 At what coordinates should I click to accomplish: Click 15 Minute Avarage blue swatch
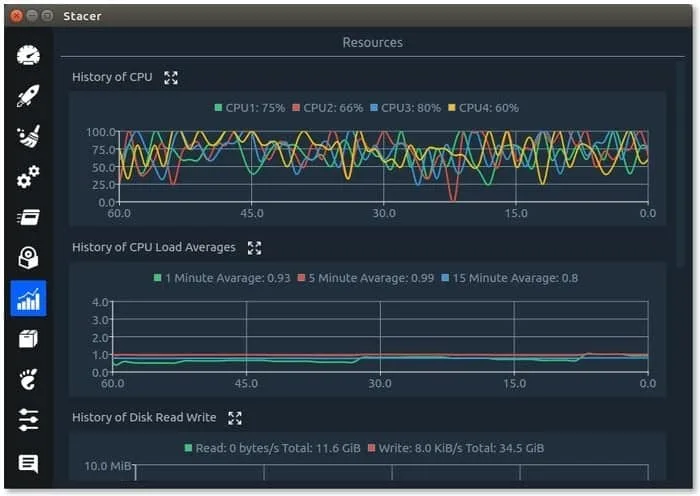(445, 278)
